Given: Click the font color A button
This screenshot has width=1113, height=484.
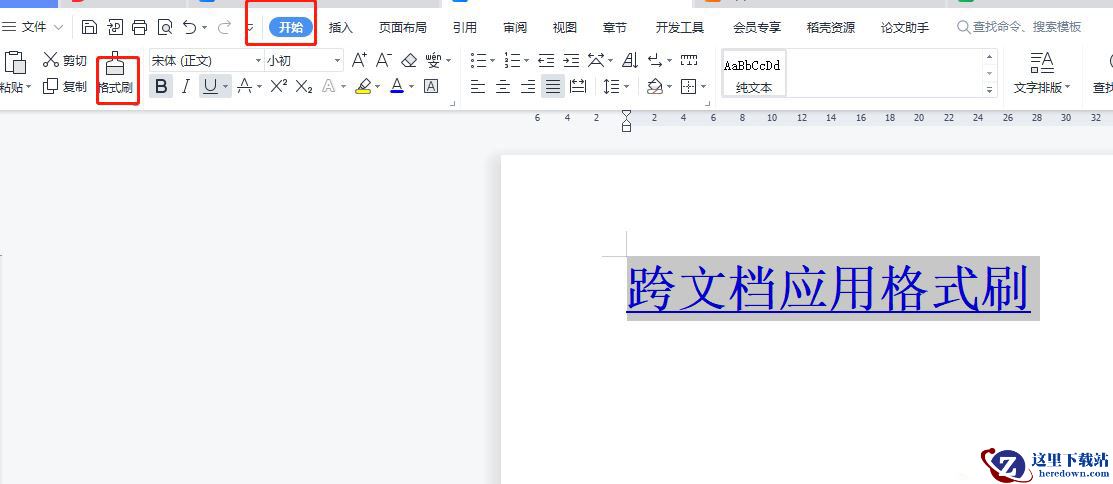Looking at the screenshot, I should [x=397, y=87].
